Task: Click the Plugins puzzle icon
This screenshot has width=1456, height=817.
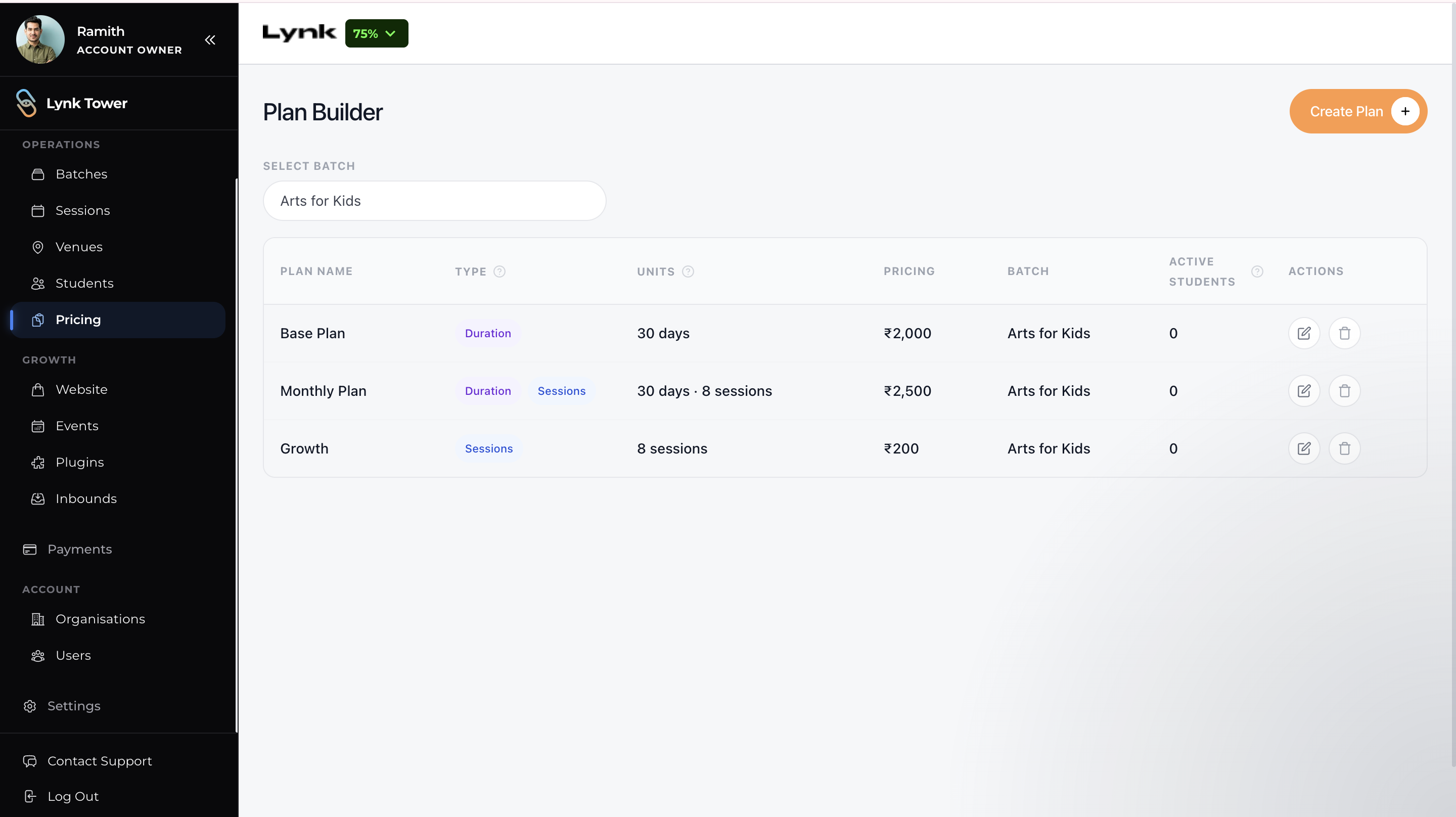Action: (38, 463)
